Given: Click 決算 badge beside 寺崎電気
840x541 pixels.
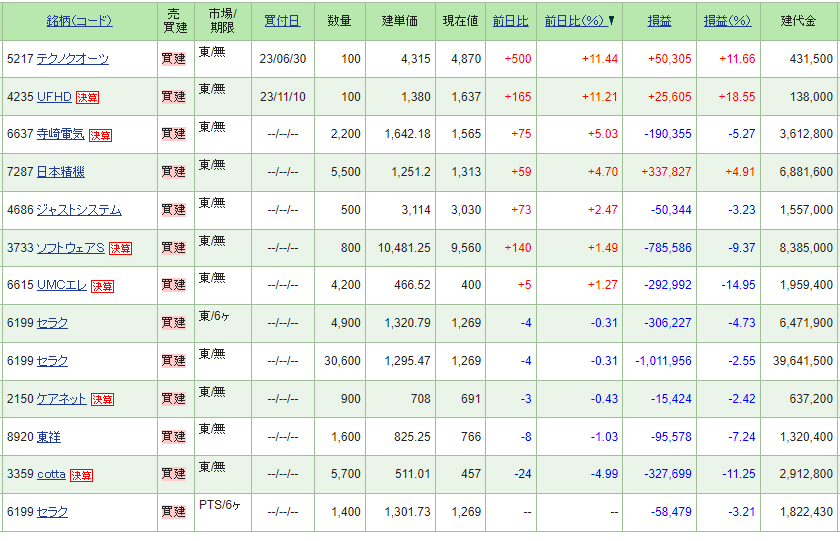Looking at the screenshot, I should point(100,136).
